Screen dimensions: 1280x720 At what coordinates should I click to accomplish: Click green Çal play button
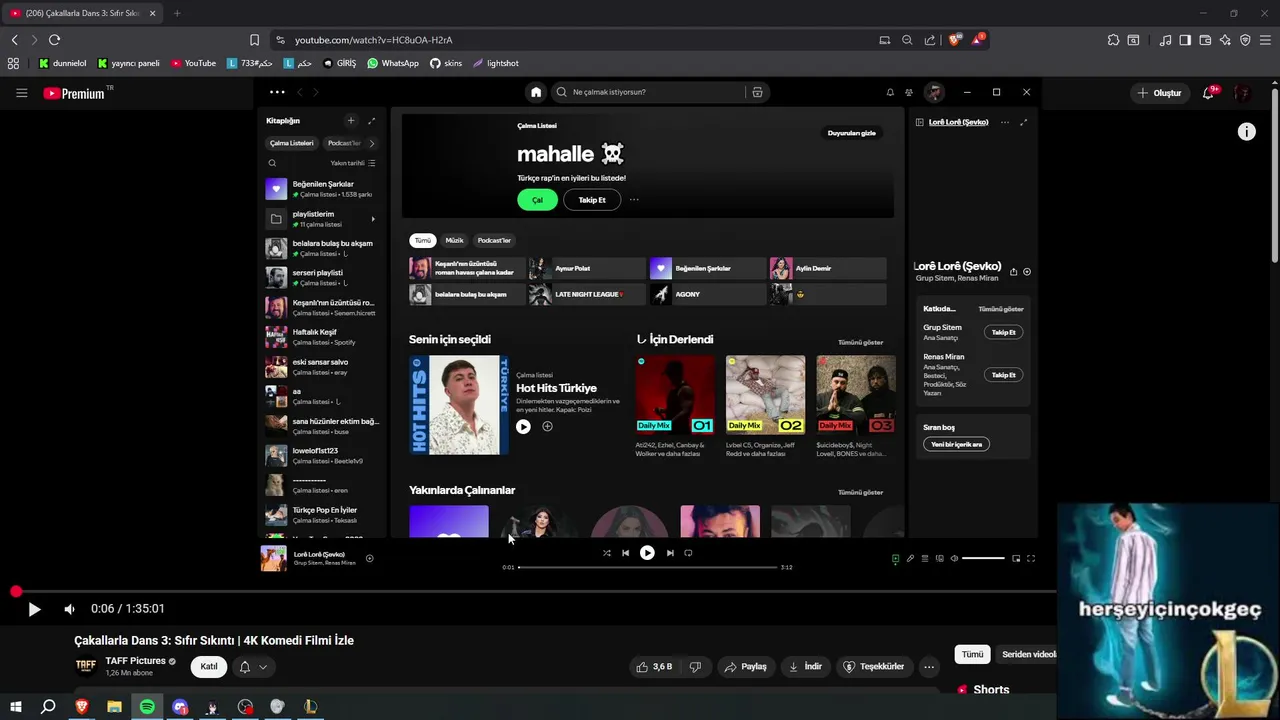click(x=537, y=200)
